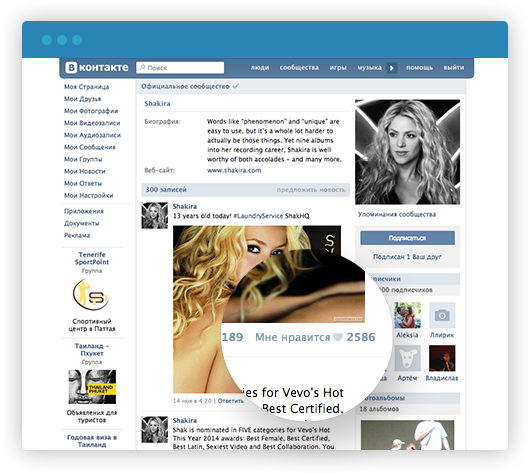
Task: Open Мои Ответы in sidebar
Action: point(83,183)
